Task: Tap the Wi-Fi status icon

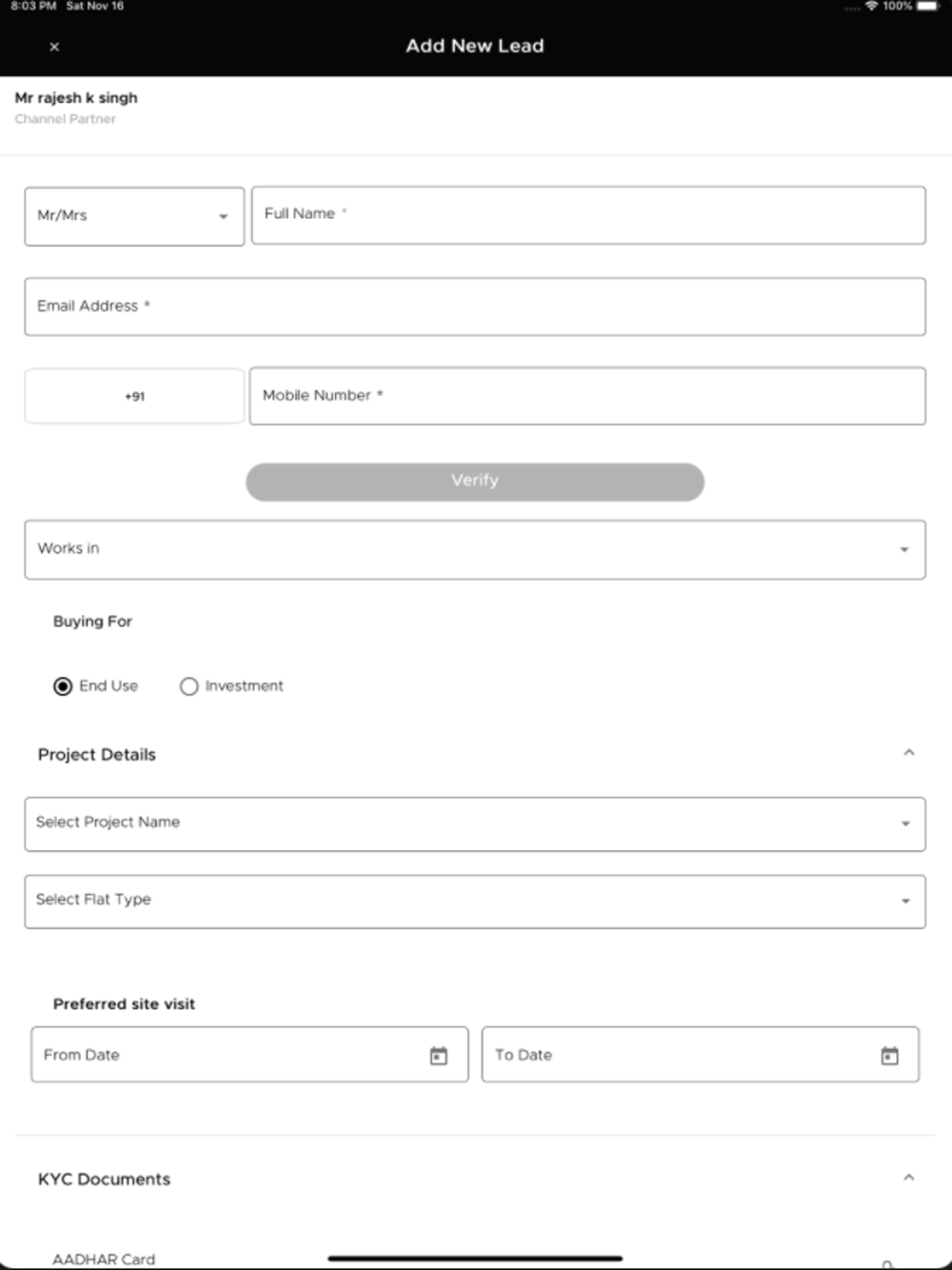Action: [871, 7]
